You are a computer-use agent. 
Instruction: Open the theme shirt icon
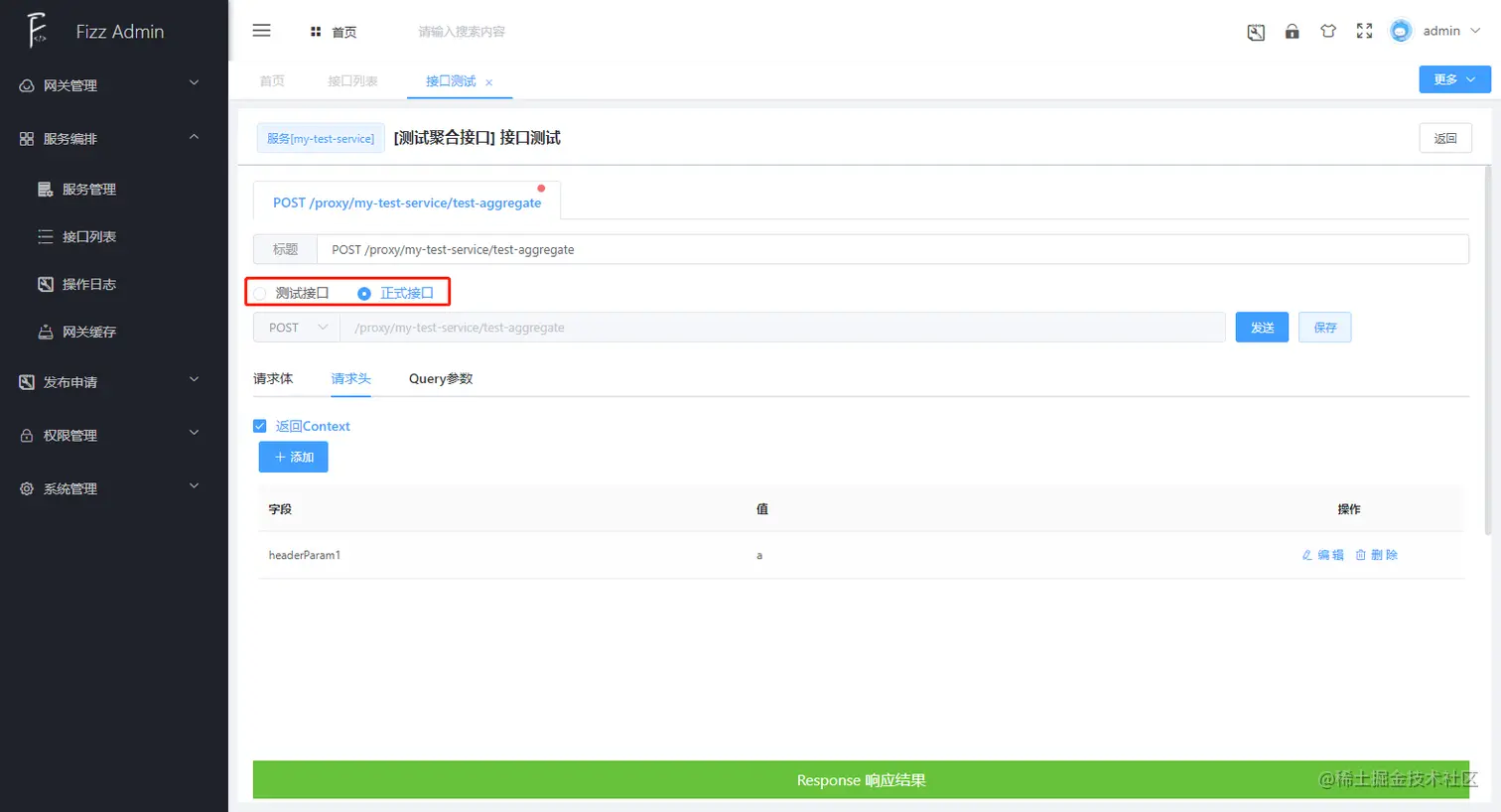(x=1328, y=31)
